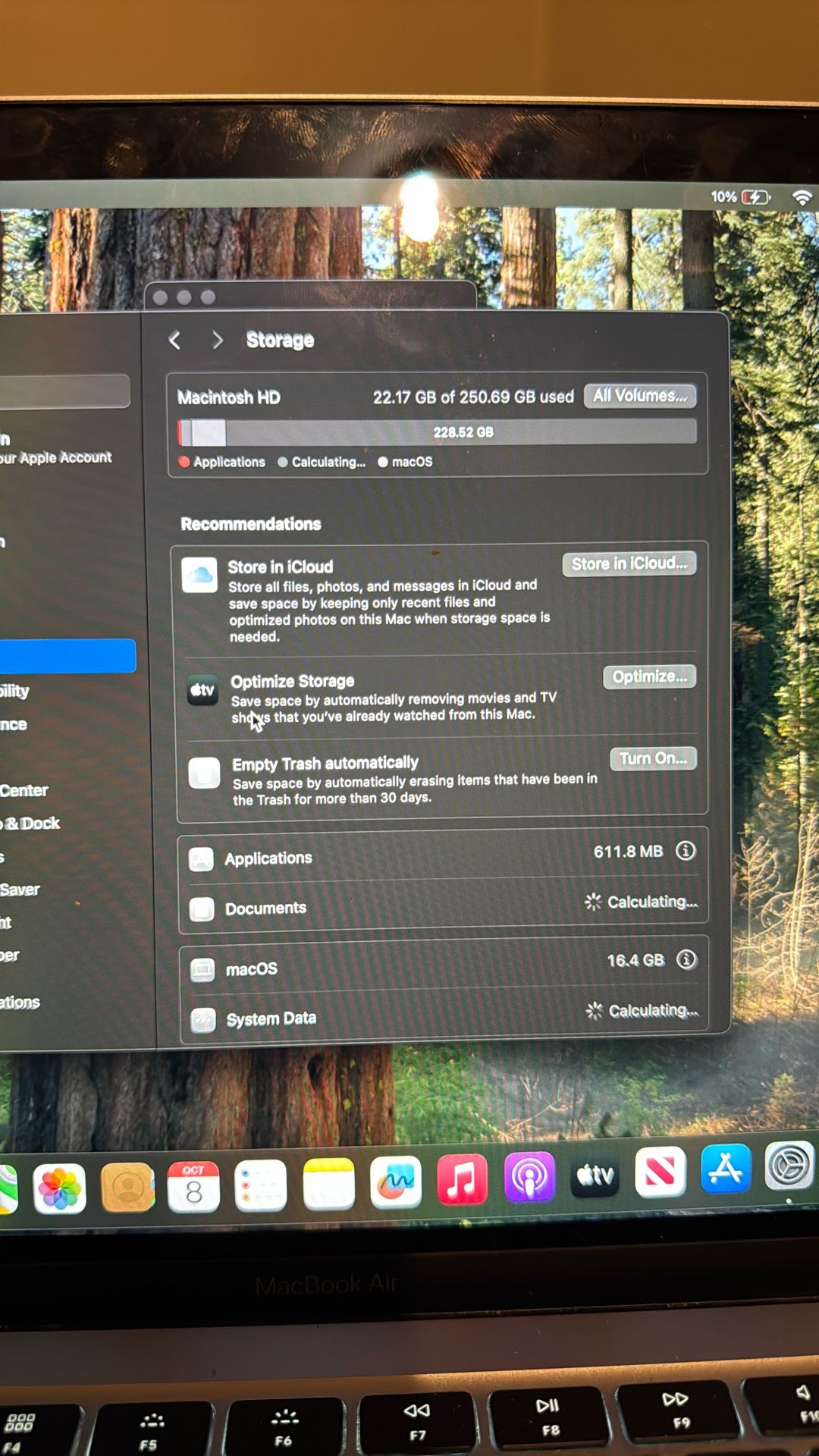Open Freeform app in the Dock
The width and height of the screenshot is (819, 1456).
396,1182
